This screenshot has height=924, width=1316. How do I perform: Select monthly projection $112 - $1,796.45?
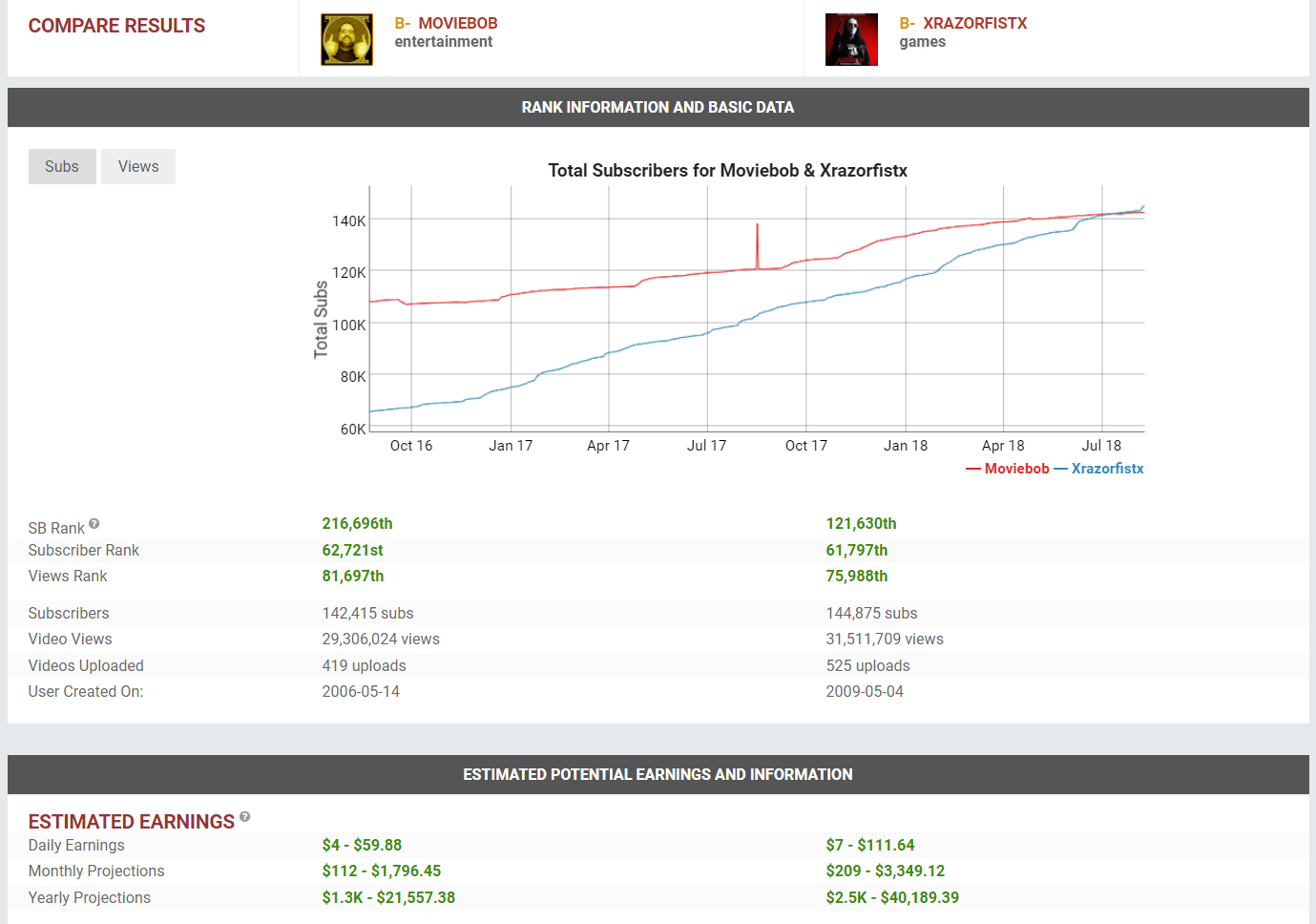(x=381, y=871)
